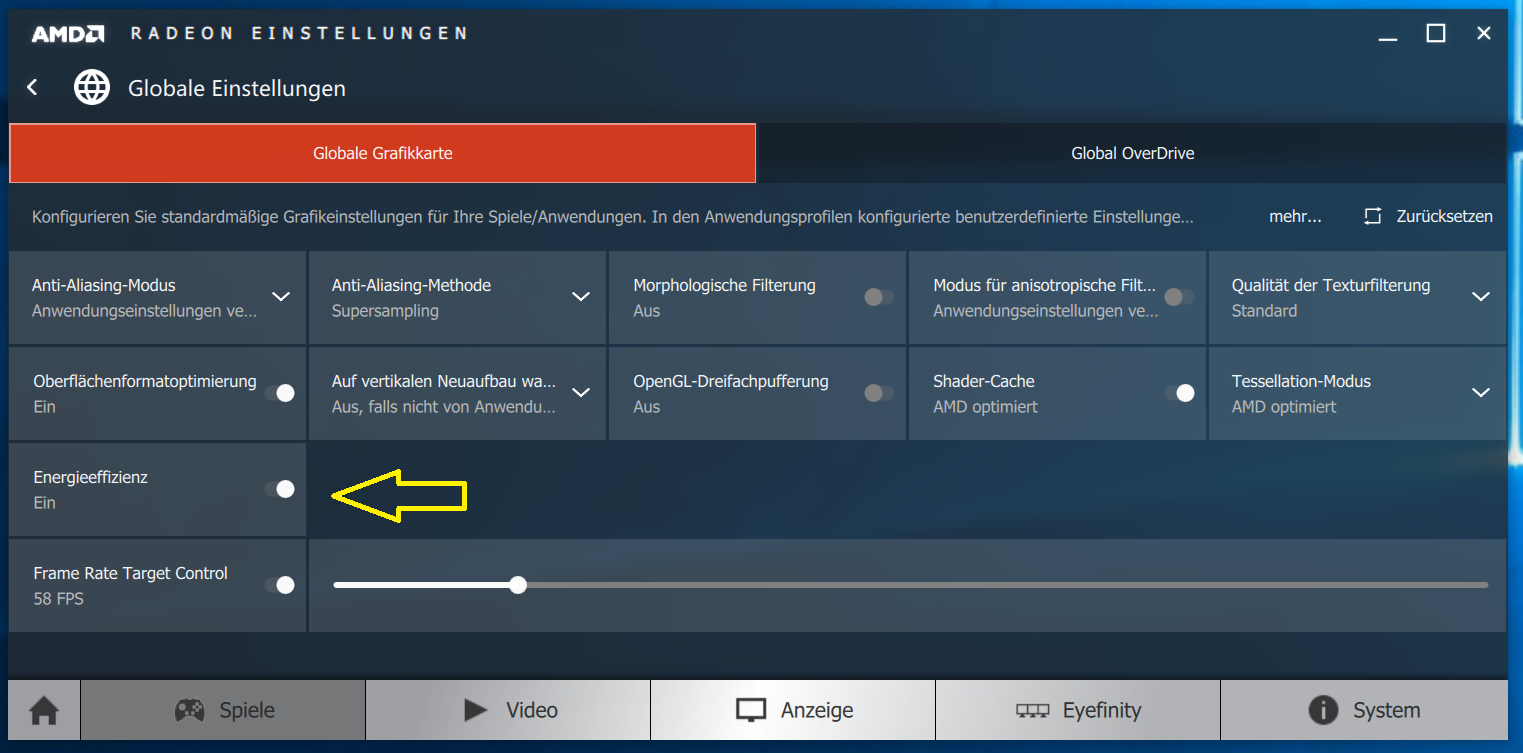Open the System section

click(x=1364, y=711)
